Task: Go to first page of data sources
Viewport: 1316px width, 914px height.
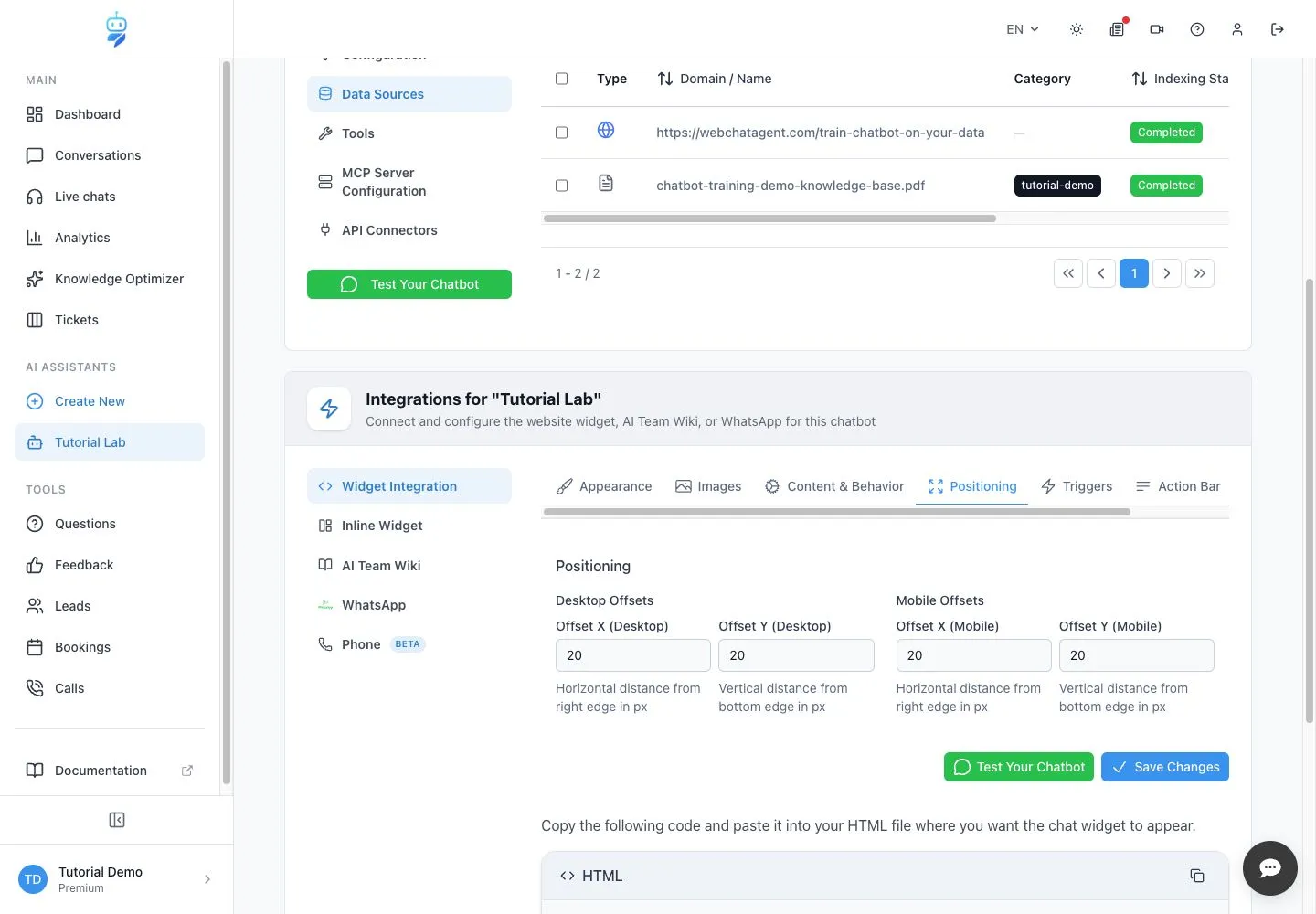Action: (1068, 273)
